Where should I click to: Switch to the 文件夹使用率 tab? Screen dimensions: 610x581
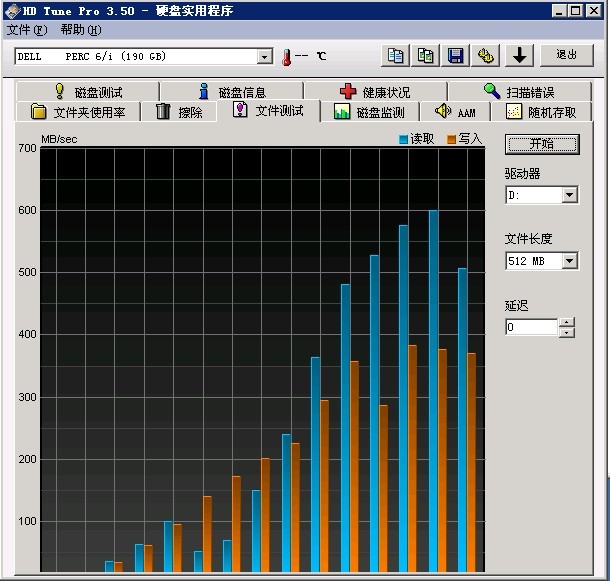[x=78, y=112]
